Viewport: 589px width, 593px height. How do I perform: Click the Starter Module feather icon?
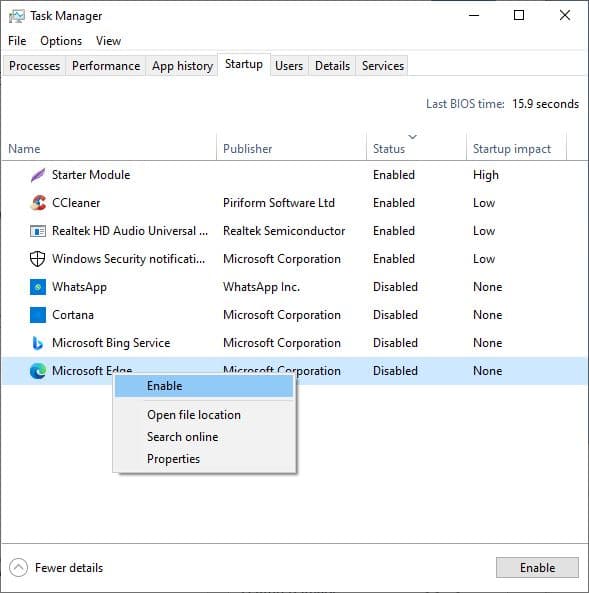click(x=38, y=175)
